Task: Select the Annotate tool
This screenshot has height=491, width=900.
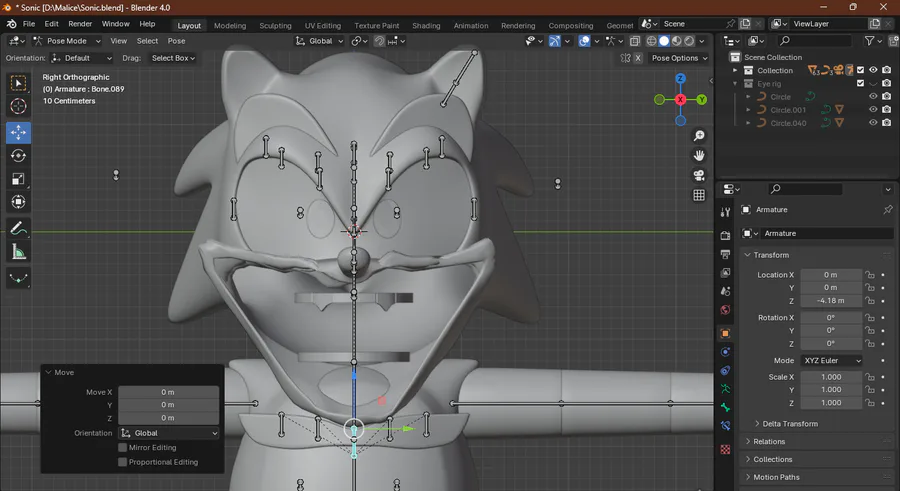Action: (x=19, y=229)
